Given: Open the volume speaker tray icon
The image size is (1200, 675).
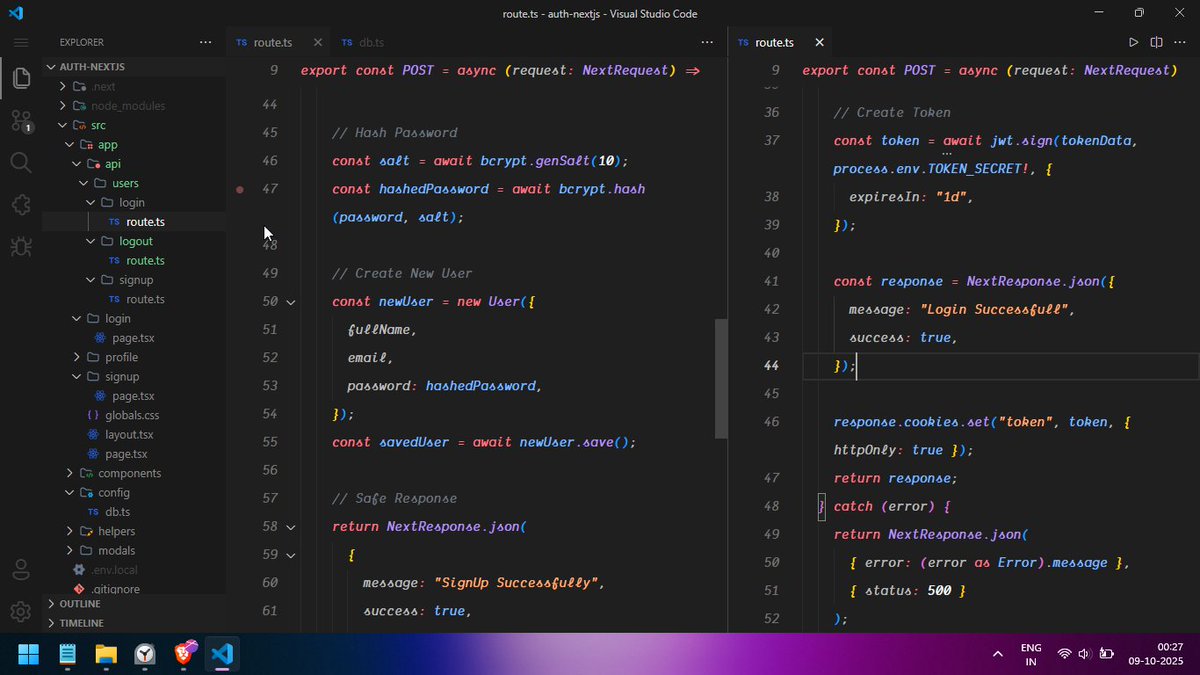Looking at the screenshot, I should (x=1085, y=654).
